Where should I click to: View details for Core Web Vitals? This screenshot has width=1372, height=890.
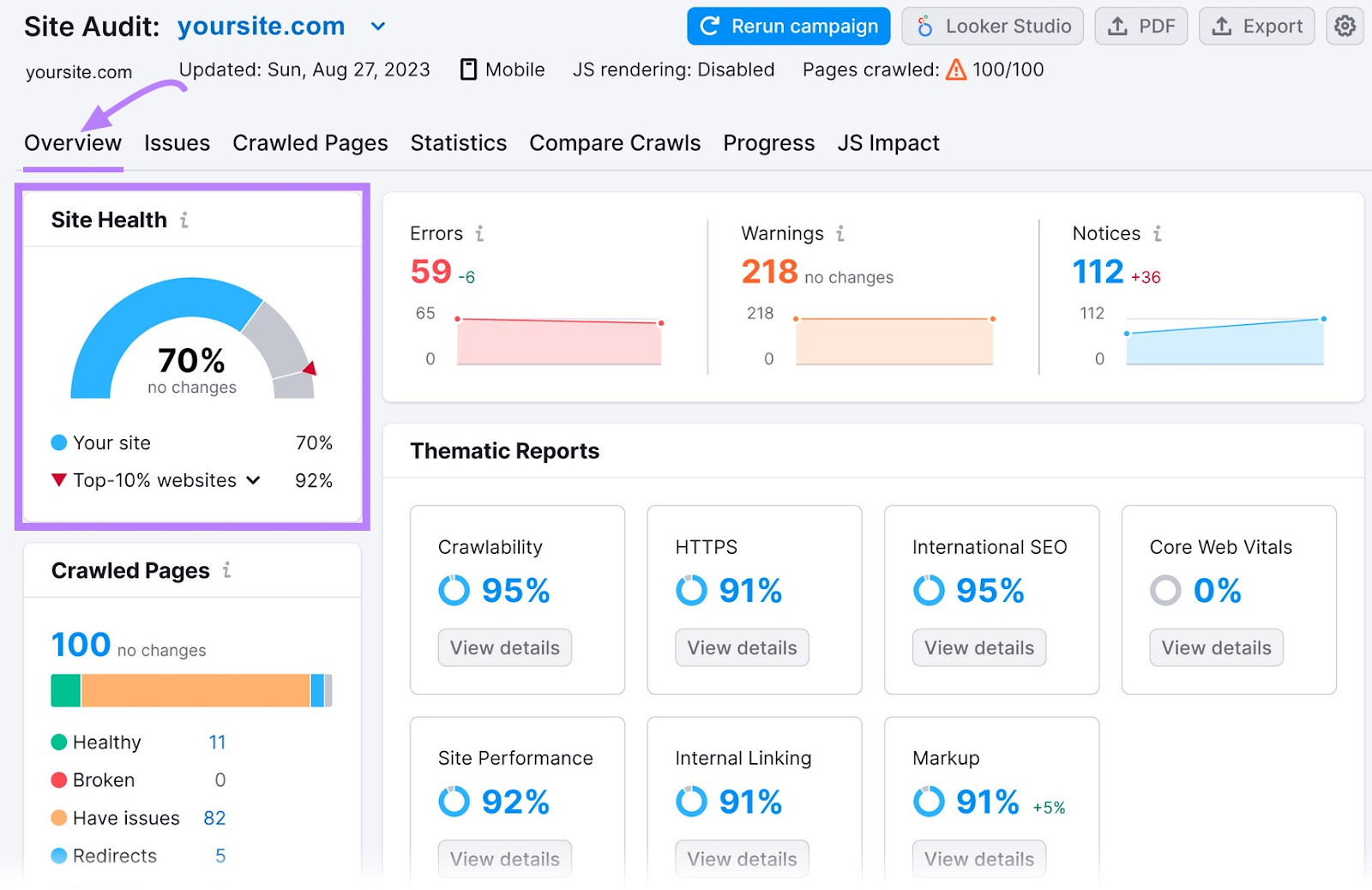(x=1215, y=647)
